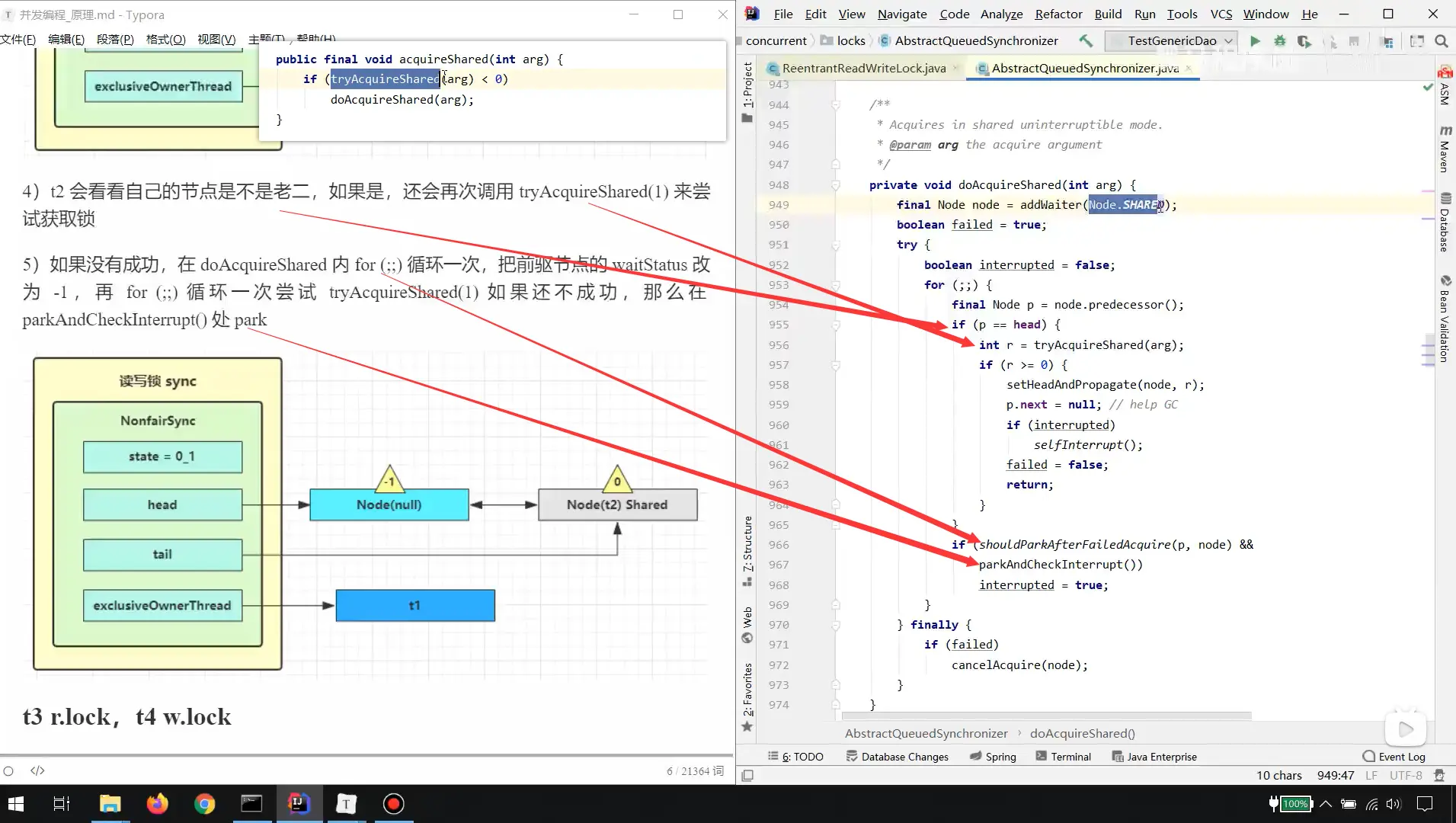This screenshot has width=1456, height=823.
Task: Switch to ReentrantReadWriteLock.java tab
Action: pos(862,68)
